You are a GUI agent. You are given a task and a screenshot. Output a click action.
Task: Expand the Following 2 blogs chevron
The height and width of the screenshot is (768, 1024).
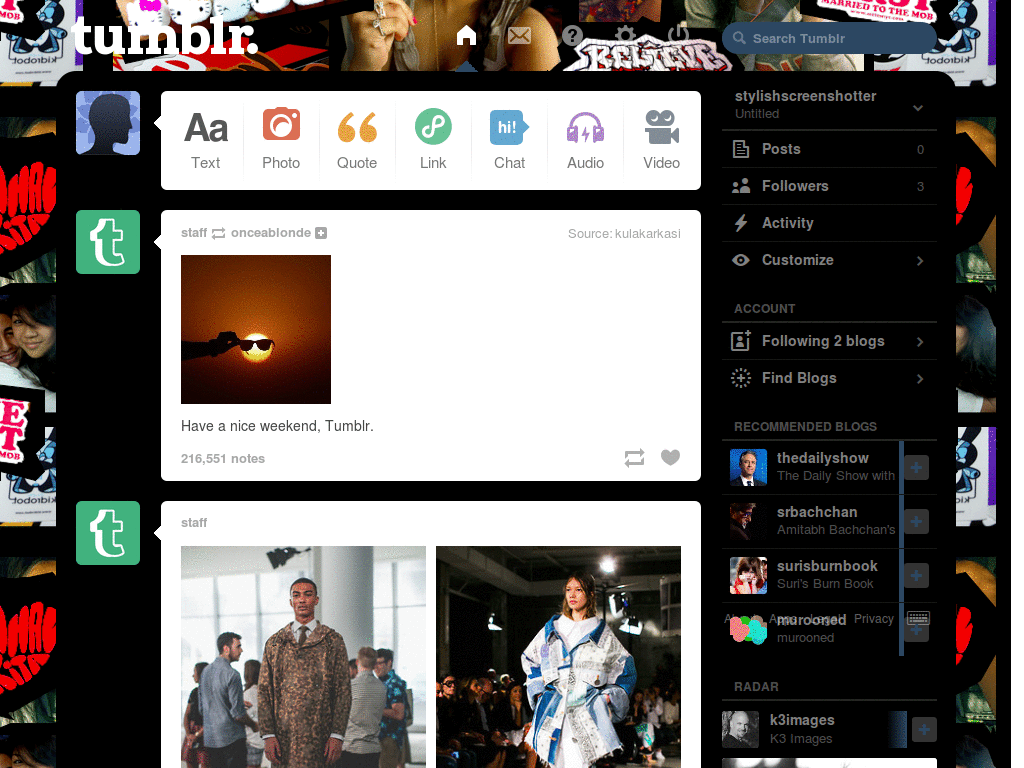tap(920, 342)
